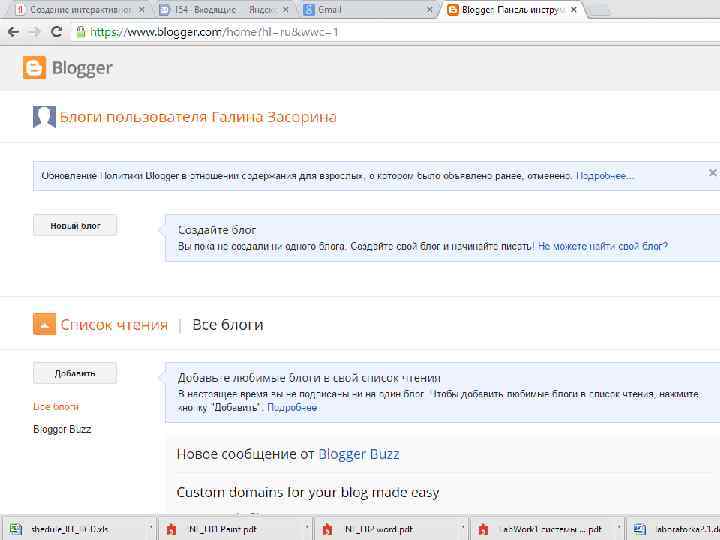Viewport: 720px width, 540px height.
Task: Click the Paint pdf file icon
Action: click(x=171, y=529)
